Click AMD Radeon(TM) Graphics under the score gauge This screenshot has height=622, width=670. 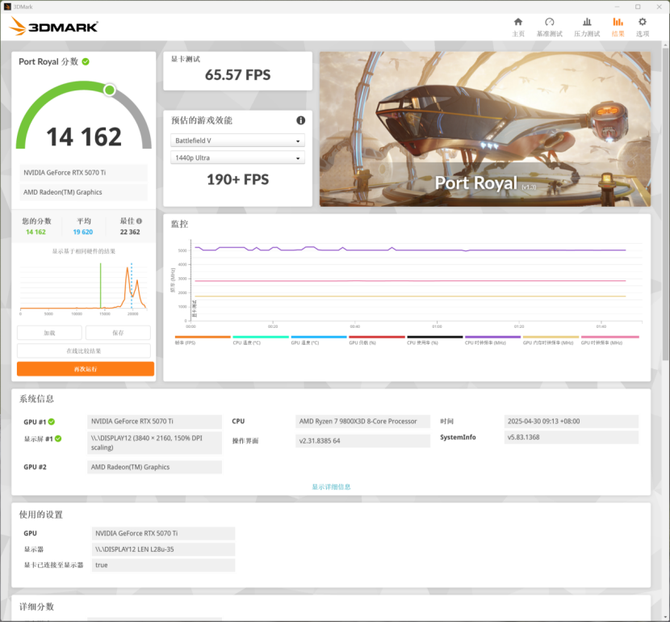[x=83, y=192]
